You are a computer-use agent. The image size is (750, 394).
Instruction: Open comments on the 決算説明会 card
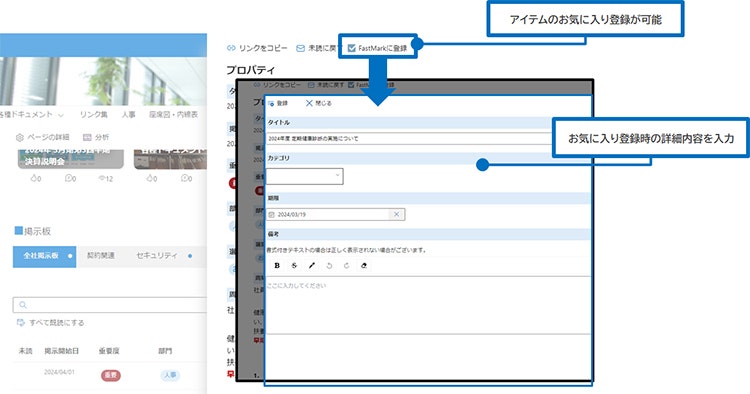[x=70, y=178]
